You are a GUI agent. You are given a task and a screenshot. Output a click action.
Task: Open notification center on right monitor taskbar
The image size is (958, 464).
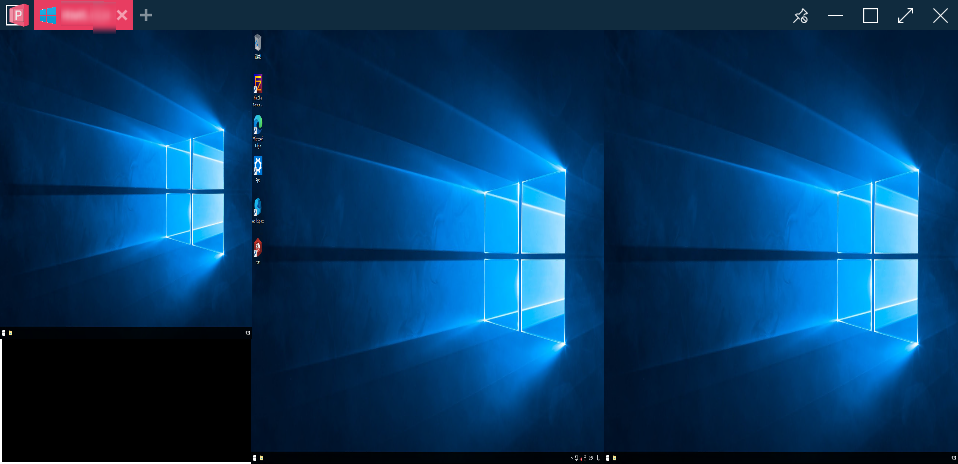coord(954,458)
